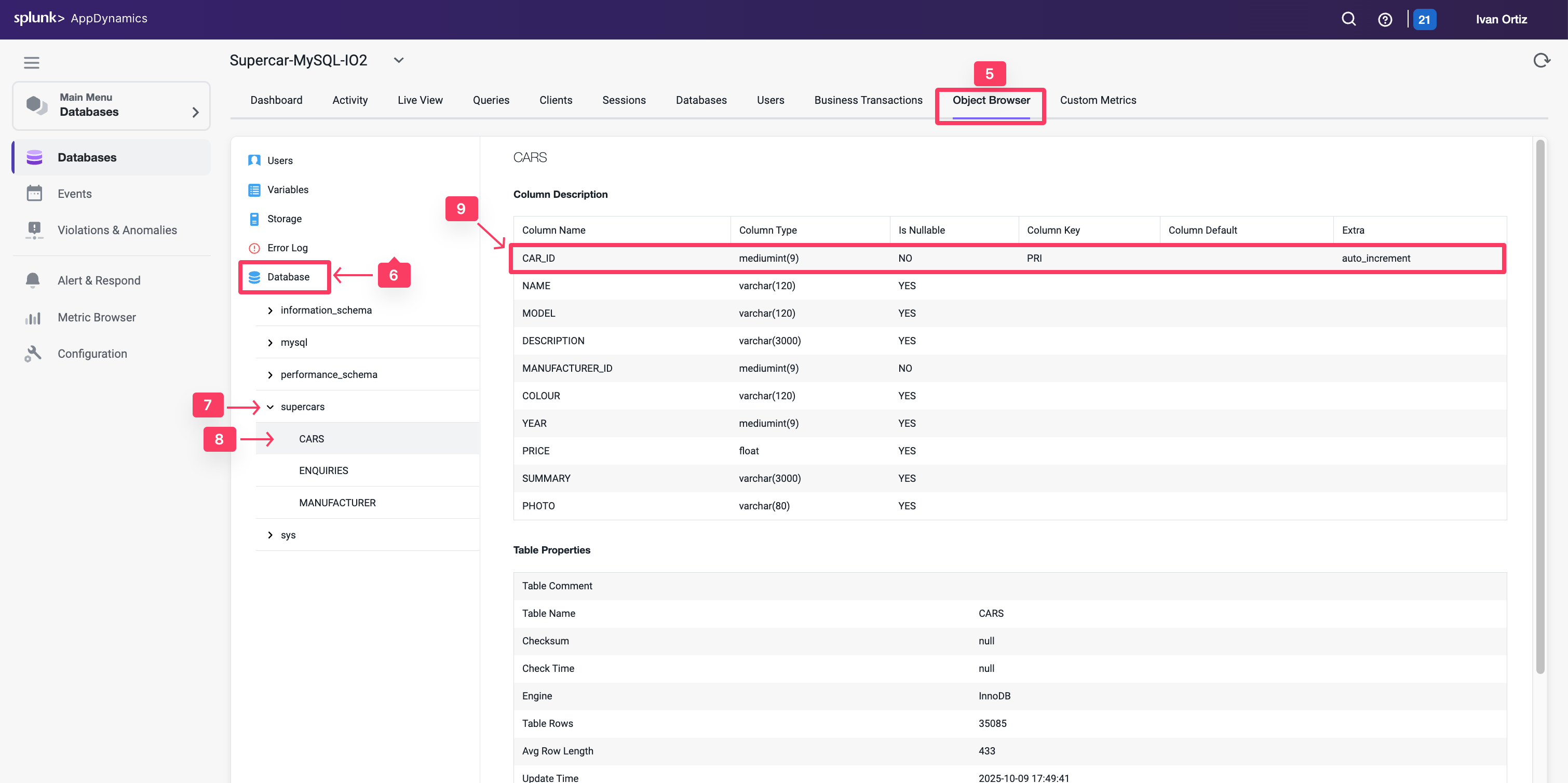Viewport: 1568px width, 783px height.
Task: Select the Databases icon in the left sidebar
Action: (34, 157)
